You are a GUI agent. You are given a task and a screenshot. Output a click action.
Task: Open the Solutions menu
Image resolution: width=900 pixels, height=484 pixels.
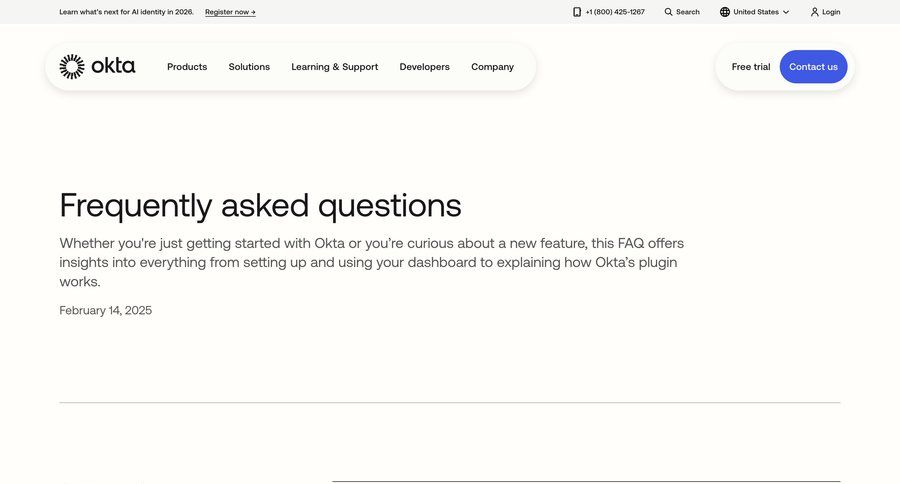(249, 67)
